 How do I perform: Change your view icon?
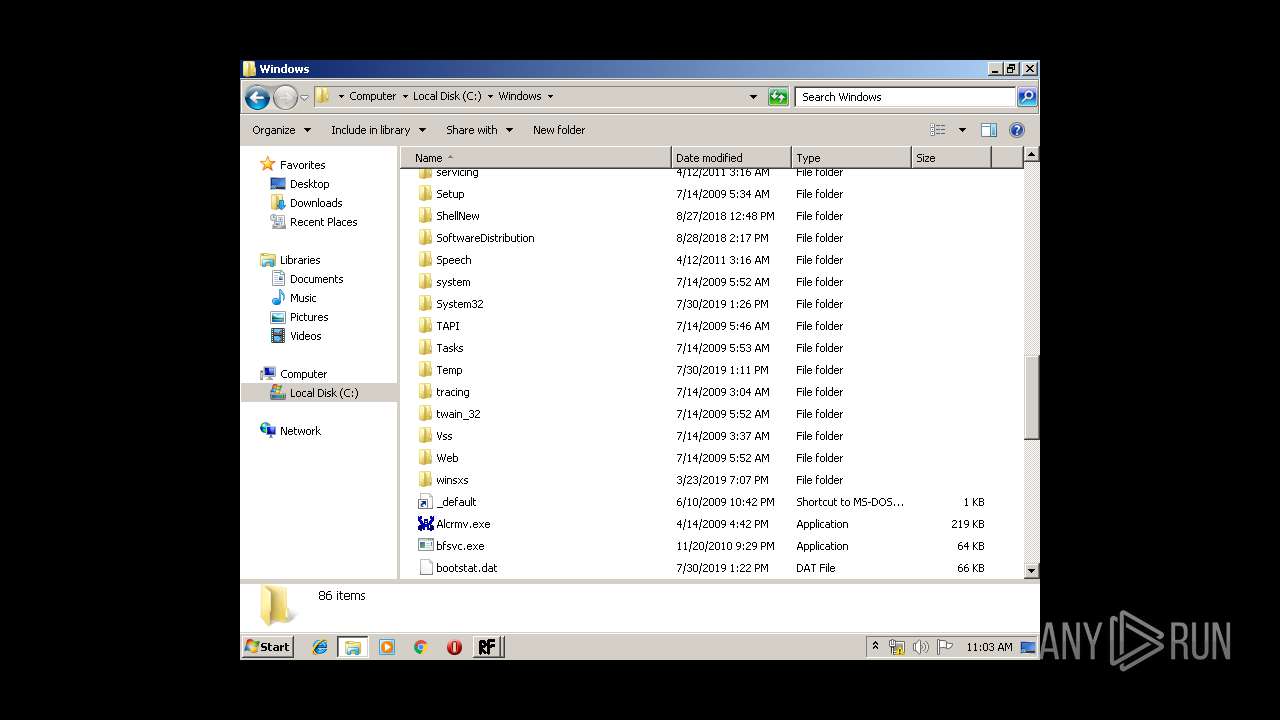click(938, 130)
